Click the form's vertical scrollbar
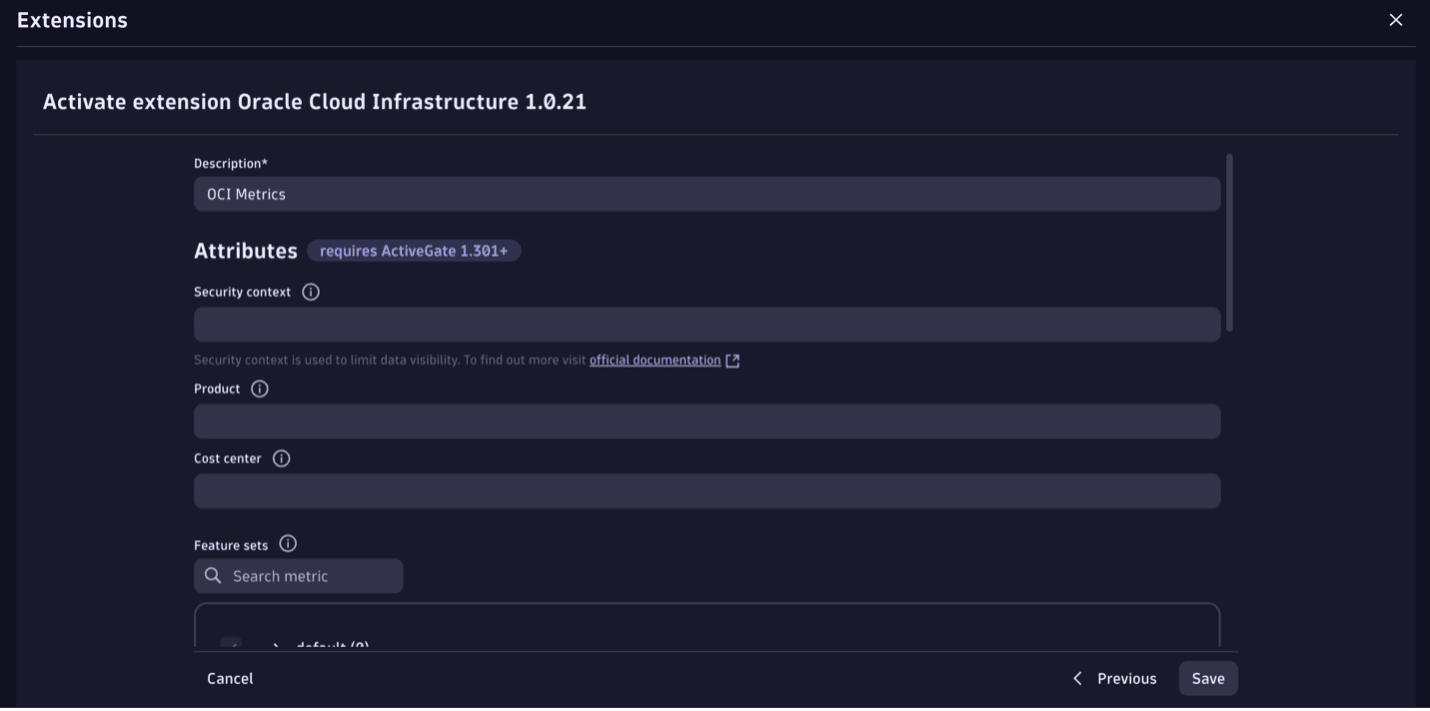 [1230, 242]
